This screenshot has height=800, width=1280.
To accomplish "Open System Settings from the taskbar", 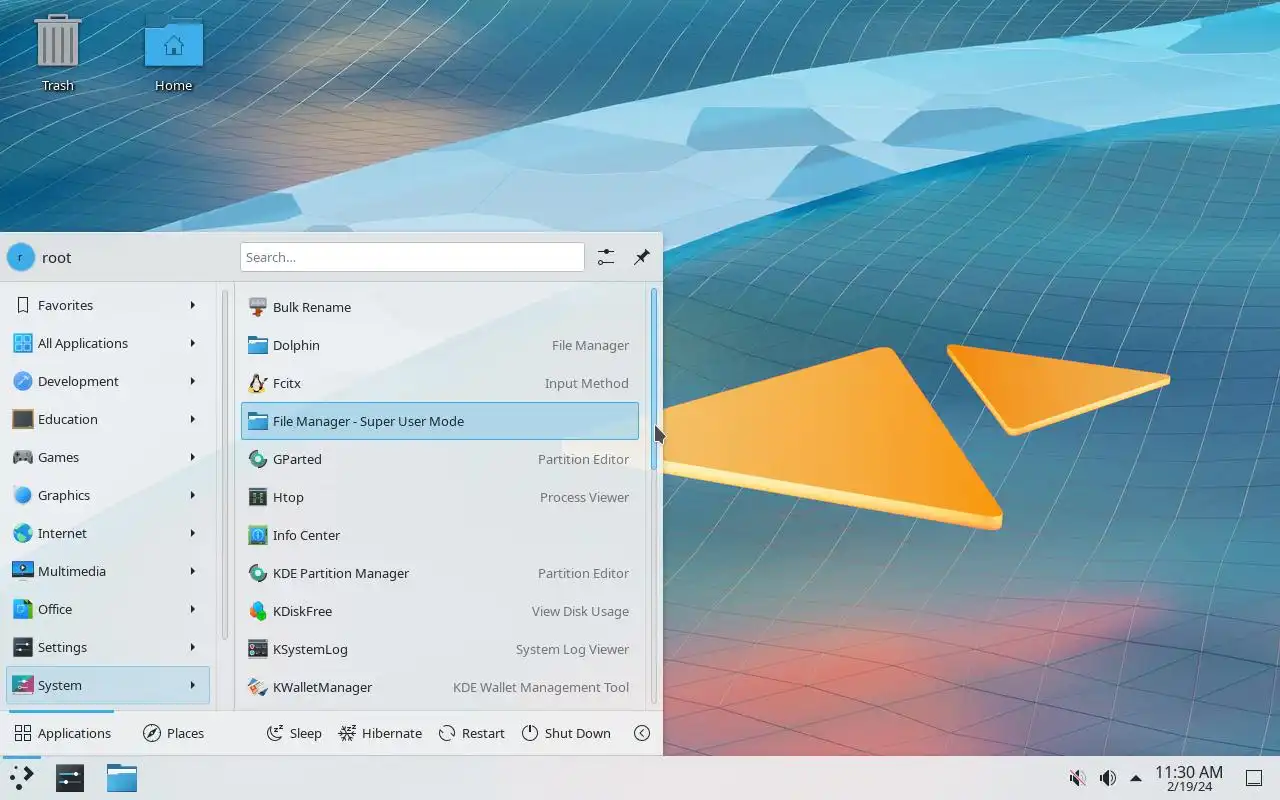I will click(x=70, y=778).
